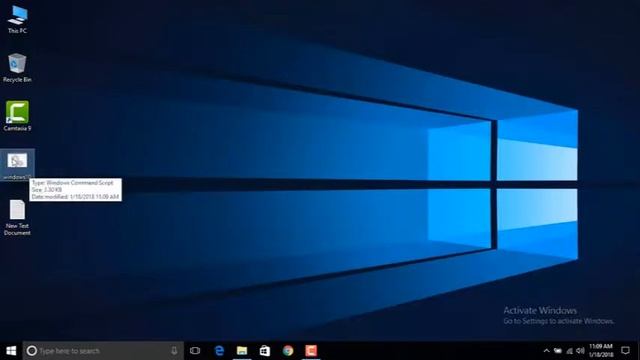The width and height of the screenshot is (640, 360).
Task: Select the windows10 command script file
Action: click(17, 164)
